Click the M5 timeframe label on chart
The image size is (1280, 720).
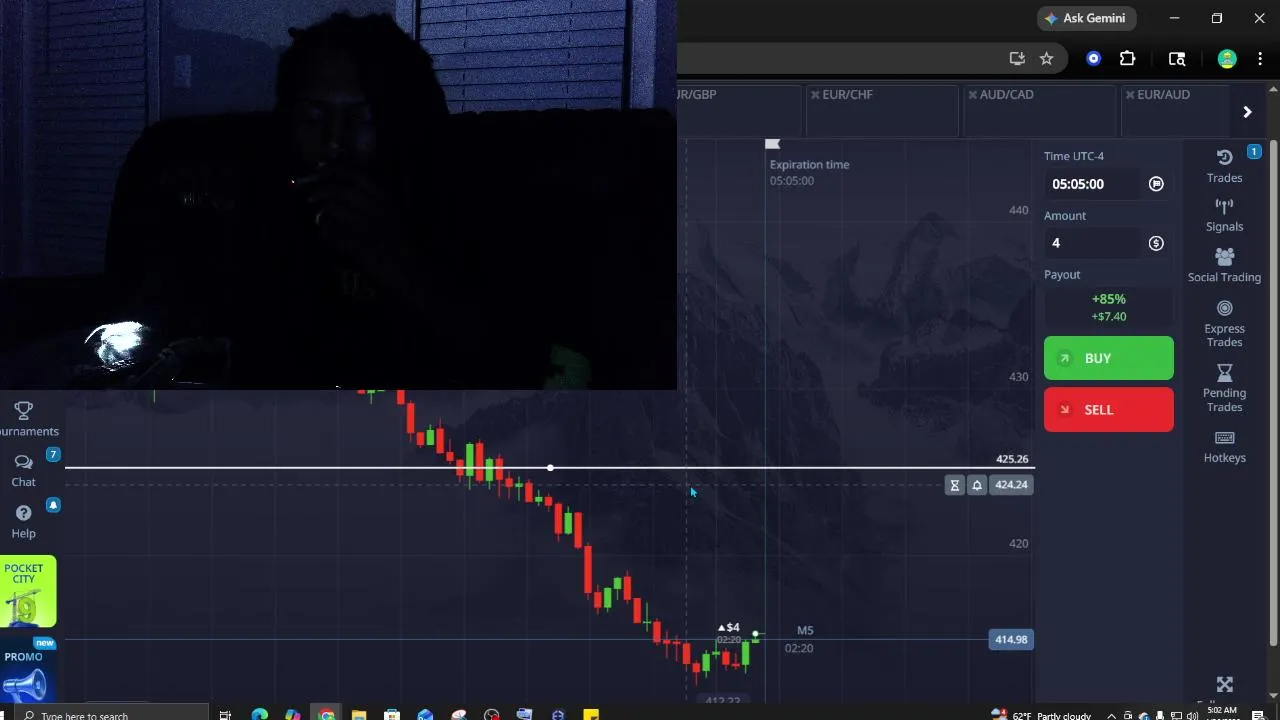tap(805, 630)
